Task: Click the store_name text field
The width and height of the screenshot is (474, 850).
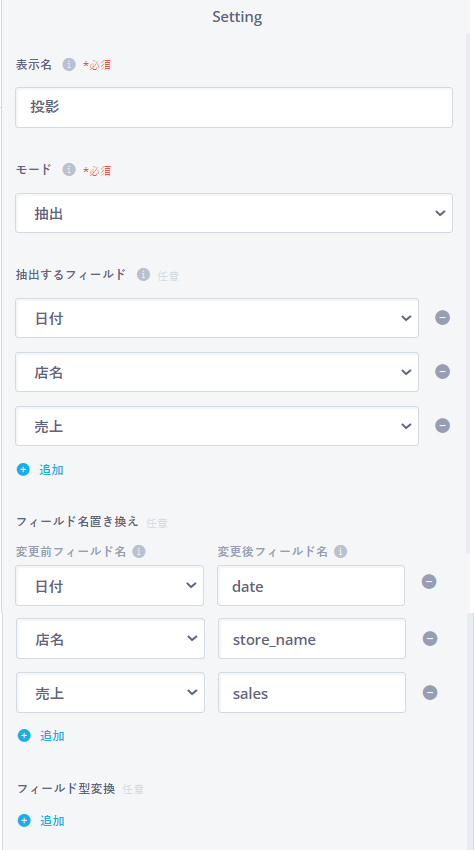Action: [x=312, y=639]
